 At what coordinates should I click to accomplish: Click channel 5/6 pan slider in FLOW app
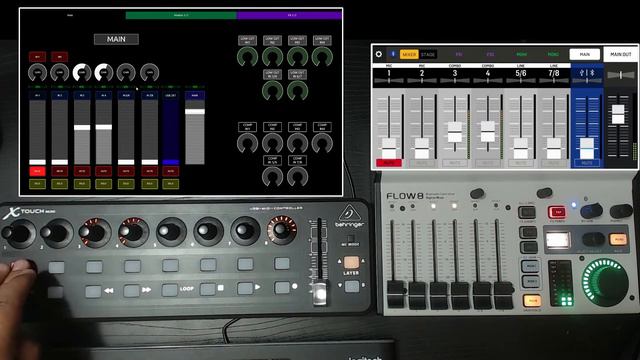click(521, 81)
